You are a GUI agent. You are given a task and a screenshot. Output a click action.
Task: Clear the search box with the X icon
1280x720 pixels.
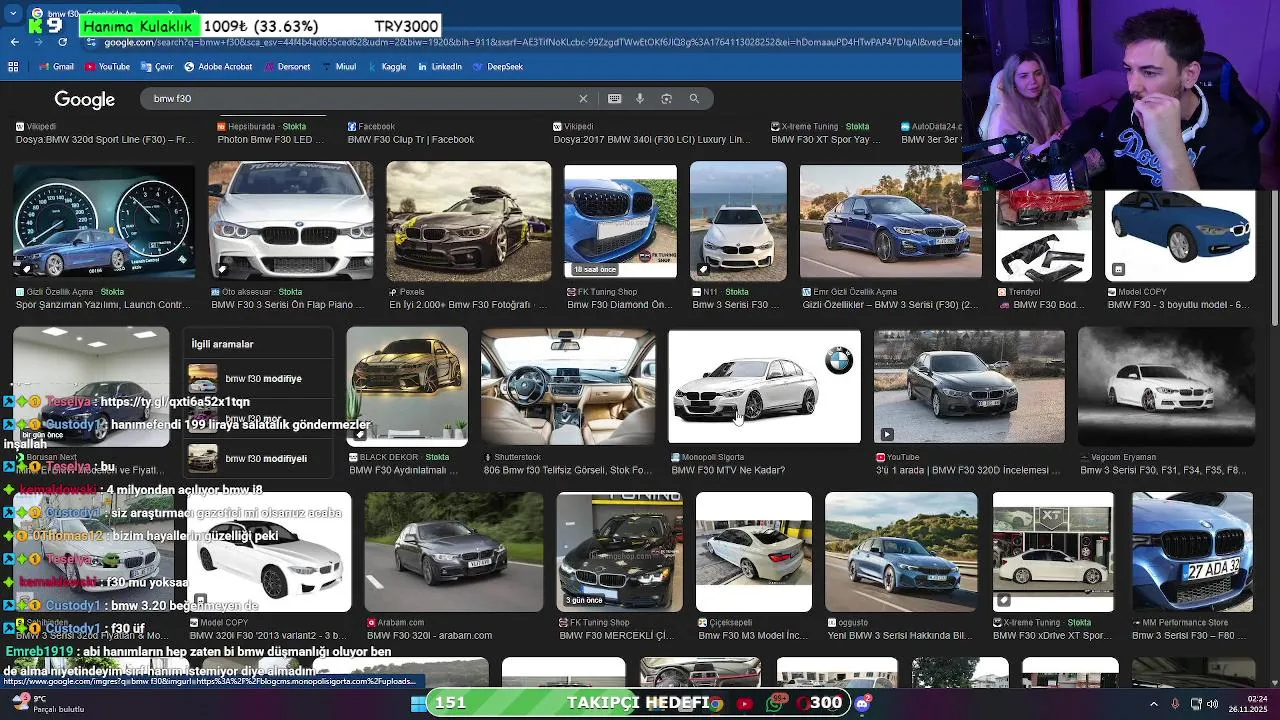(583, 98)
